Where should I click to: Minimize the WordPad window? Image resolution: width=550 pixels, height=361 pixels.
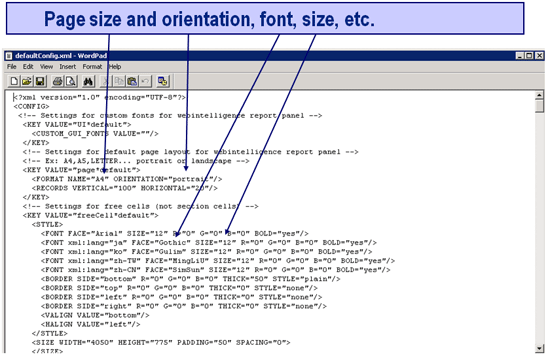tap(520, 55)
